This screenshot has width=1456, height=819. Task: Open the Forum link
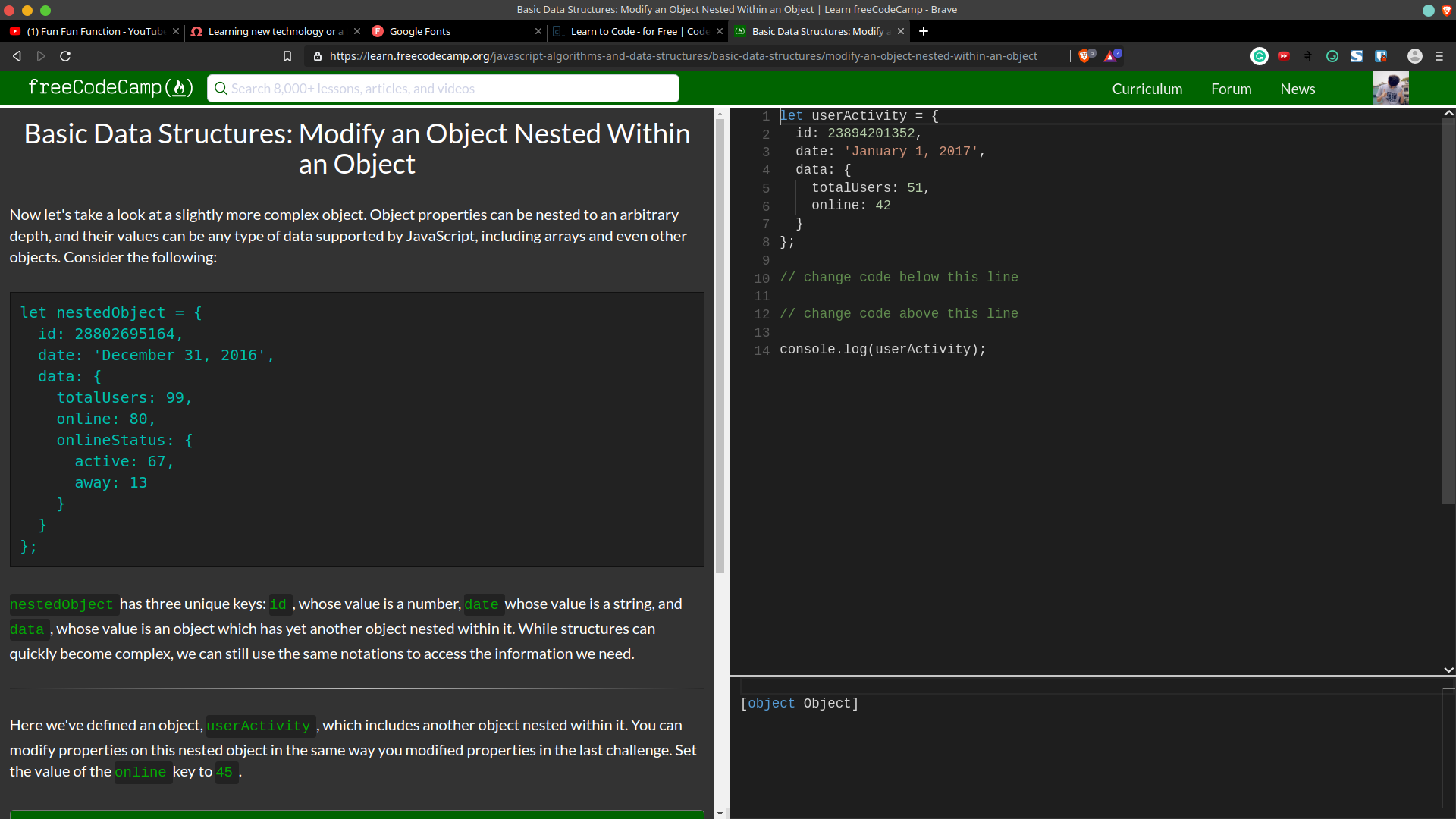coord(1232,89)
